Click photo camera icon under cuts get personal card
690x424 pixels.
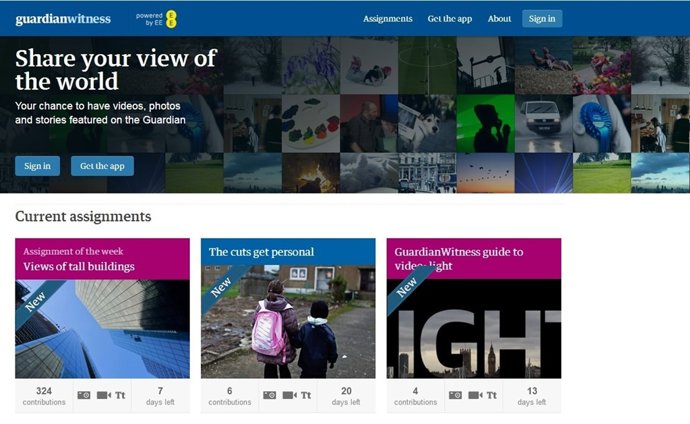pyautogui.click(x=270, y=395)
